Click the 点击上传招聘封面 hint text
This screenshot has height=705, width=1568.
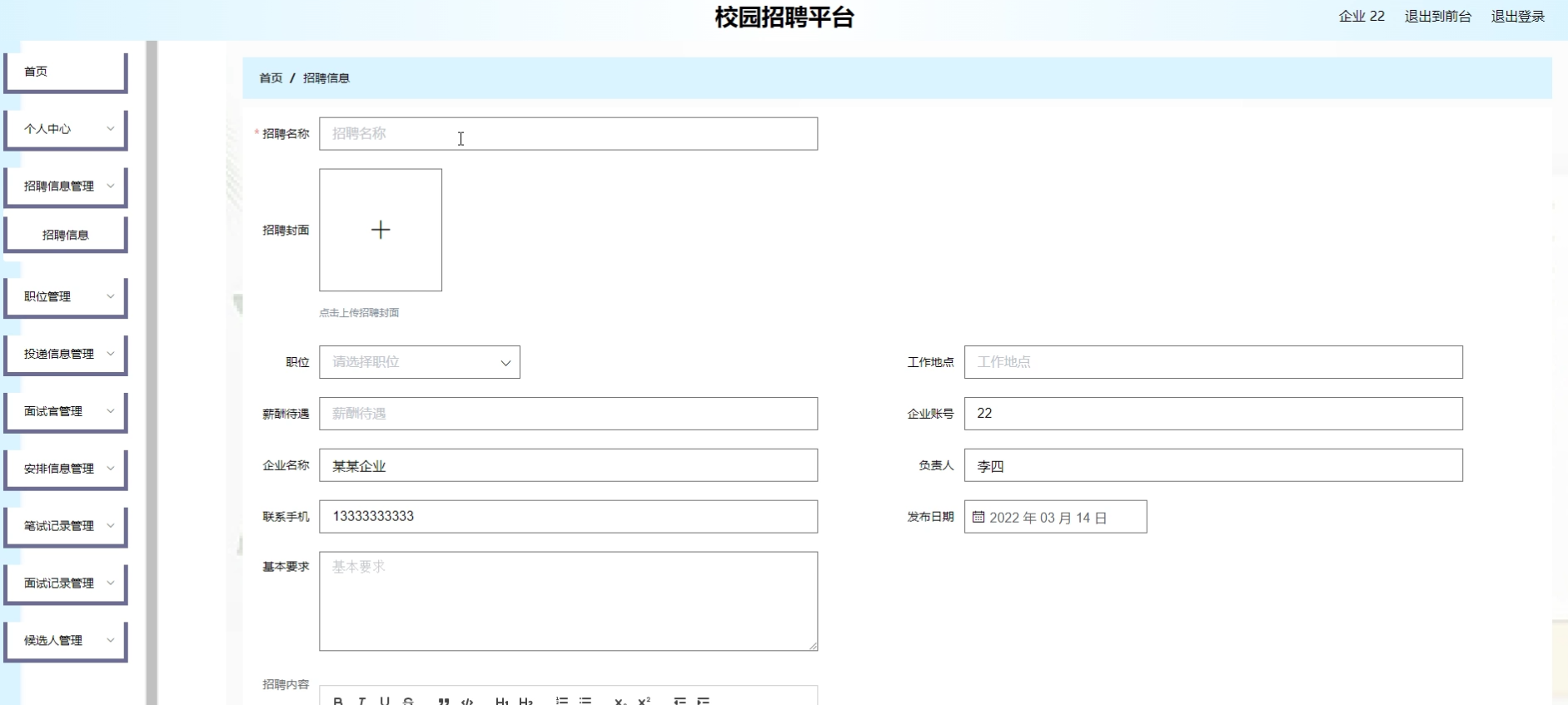pyautogui.click(x=359, y=313)
